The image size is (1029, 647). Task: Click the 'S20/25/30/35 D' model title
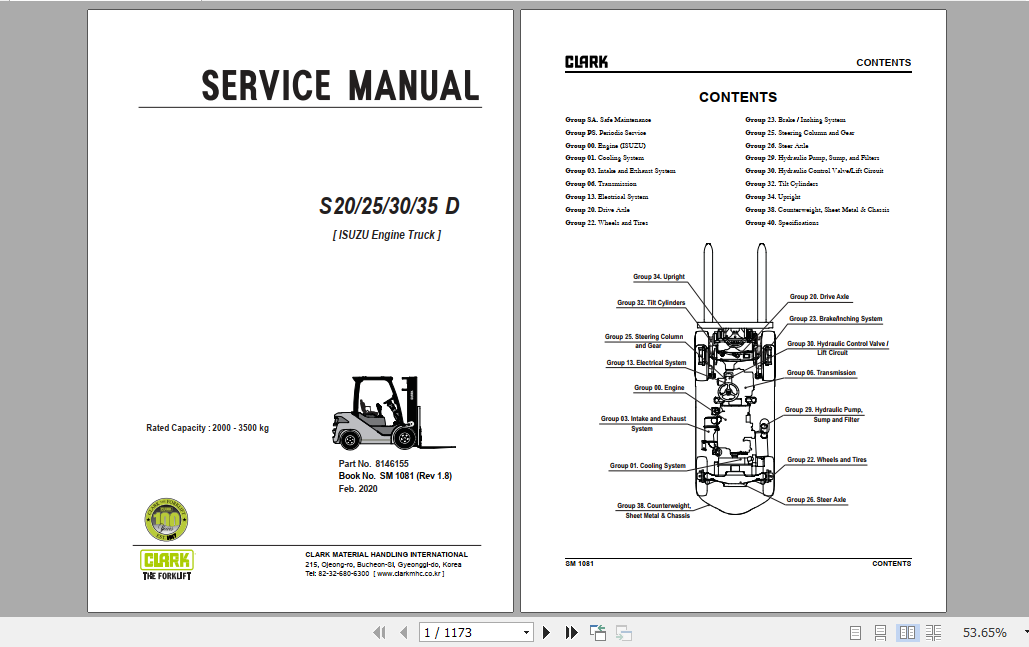389,206
